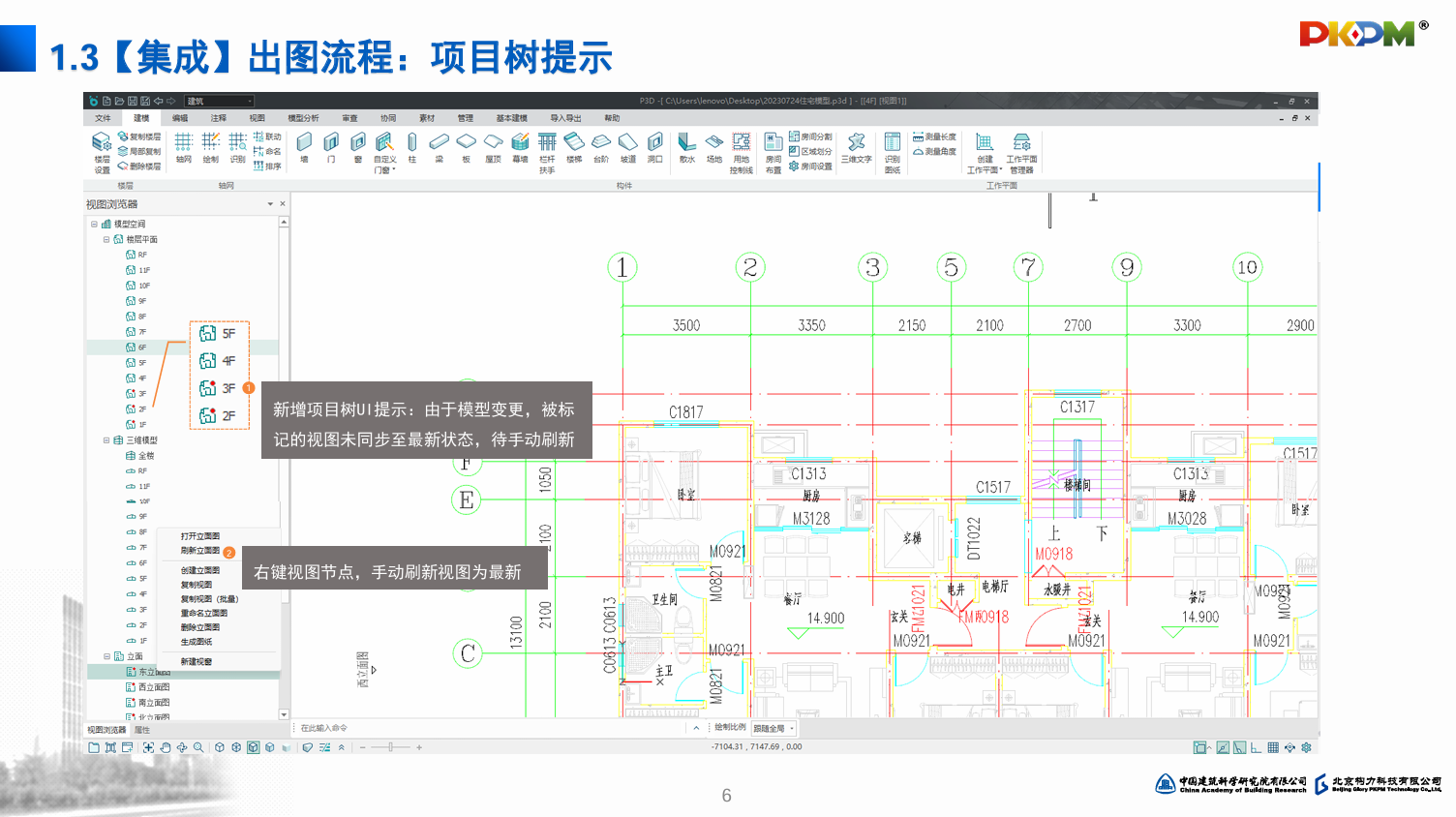Open the 房间布置 room layout tool
The image size is (1456, 817).
(773, 153)
